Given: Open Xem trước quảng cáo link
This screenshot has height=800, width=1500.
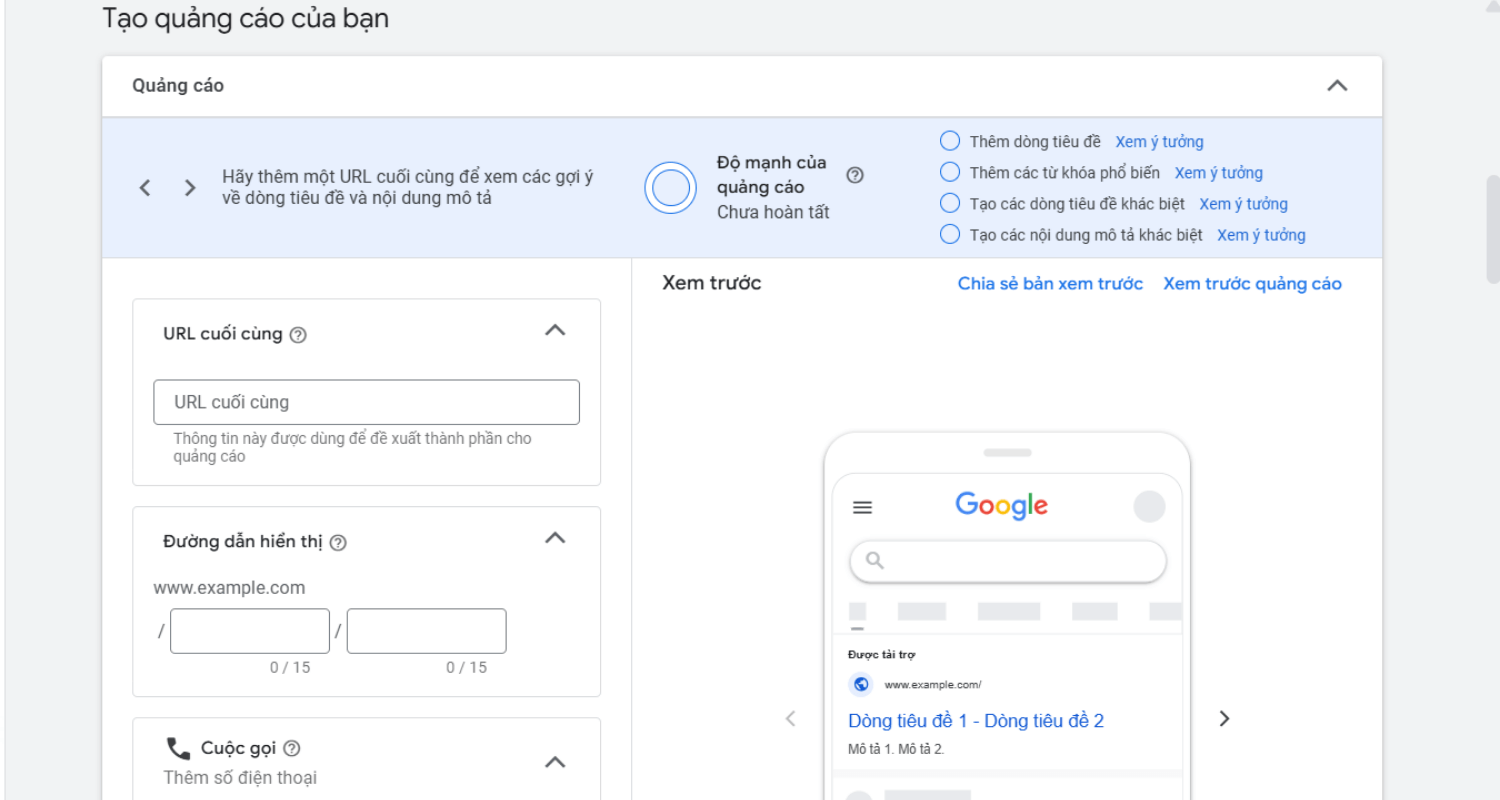Looking at the screenshot, I should pos(1252,284).
